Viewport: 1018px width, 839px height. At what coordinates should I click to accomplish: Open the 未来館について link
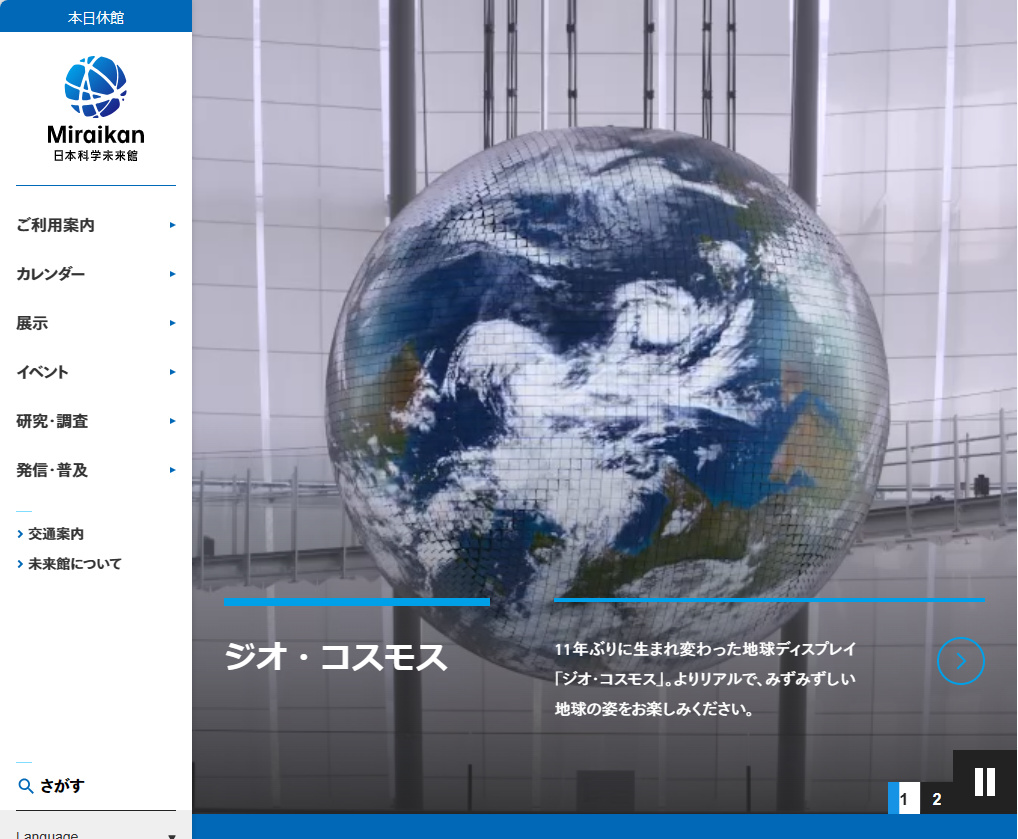[75, 565]
